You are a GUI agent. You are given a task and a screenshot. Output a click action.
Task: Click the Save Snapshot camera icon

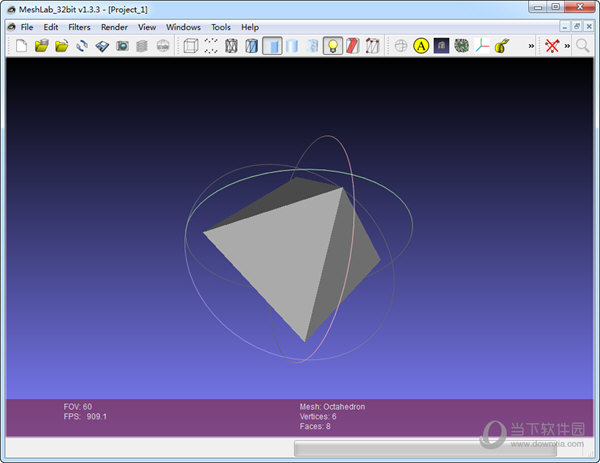coord(122,46)
